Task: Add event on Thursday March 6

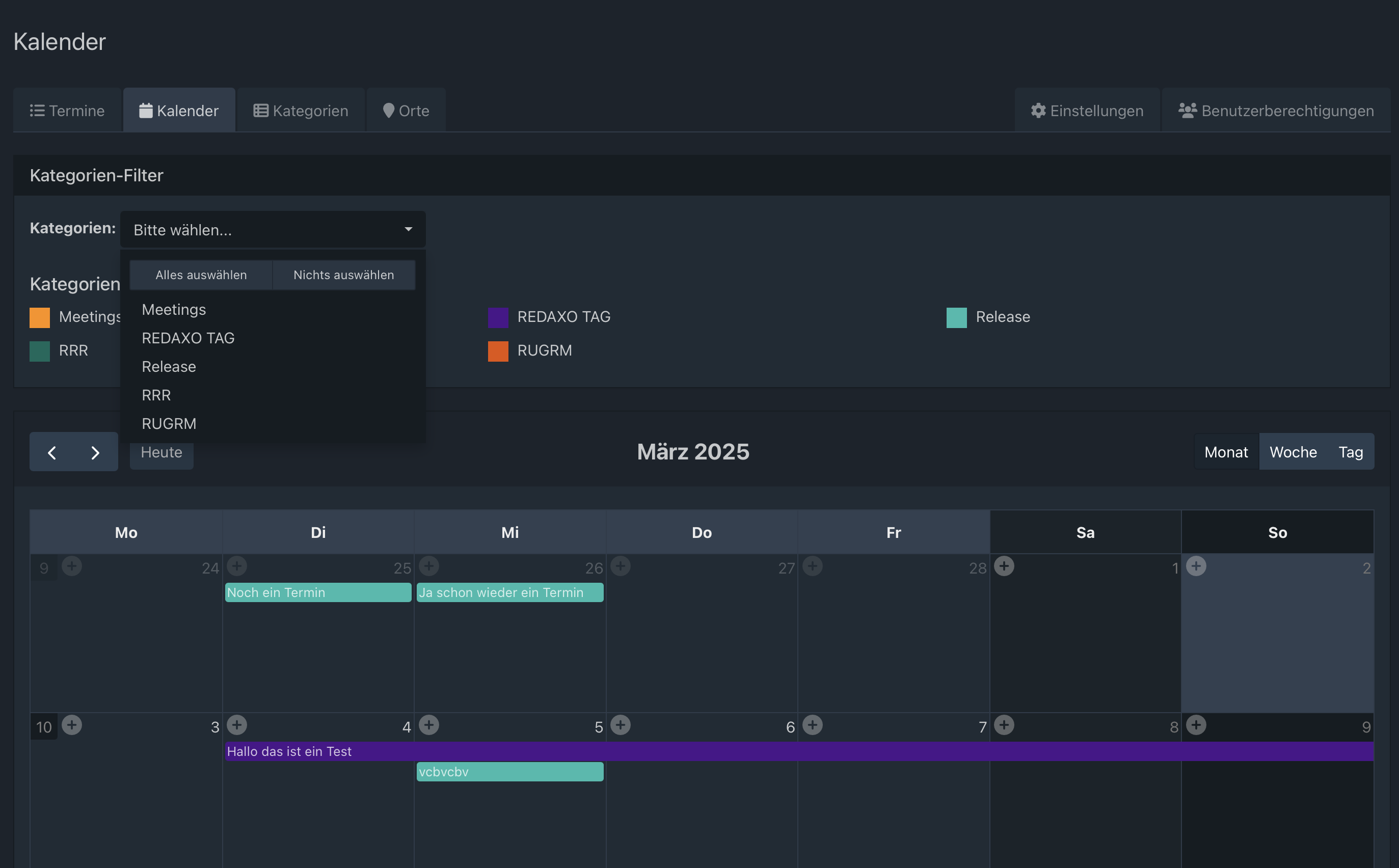Action: point(621,725)
